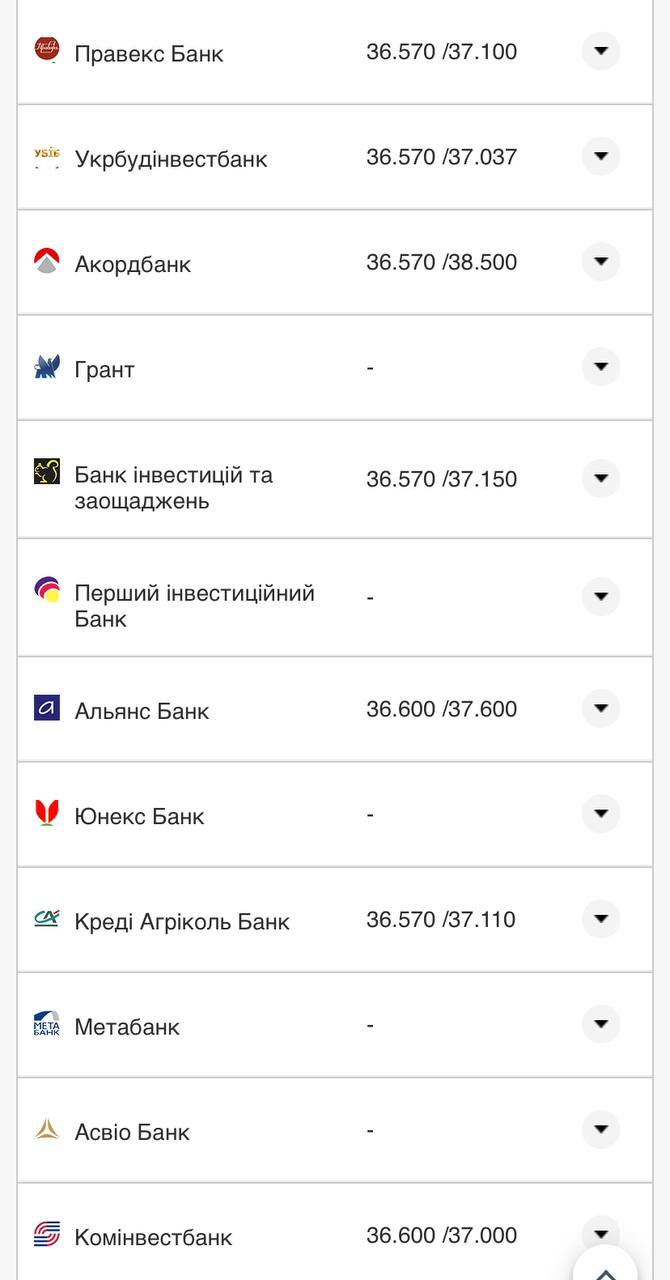Viewport: 670px width, 1280px height.
Task: Click the Комінвестбанк logo icon
Action: (47, 1236)
